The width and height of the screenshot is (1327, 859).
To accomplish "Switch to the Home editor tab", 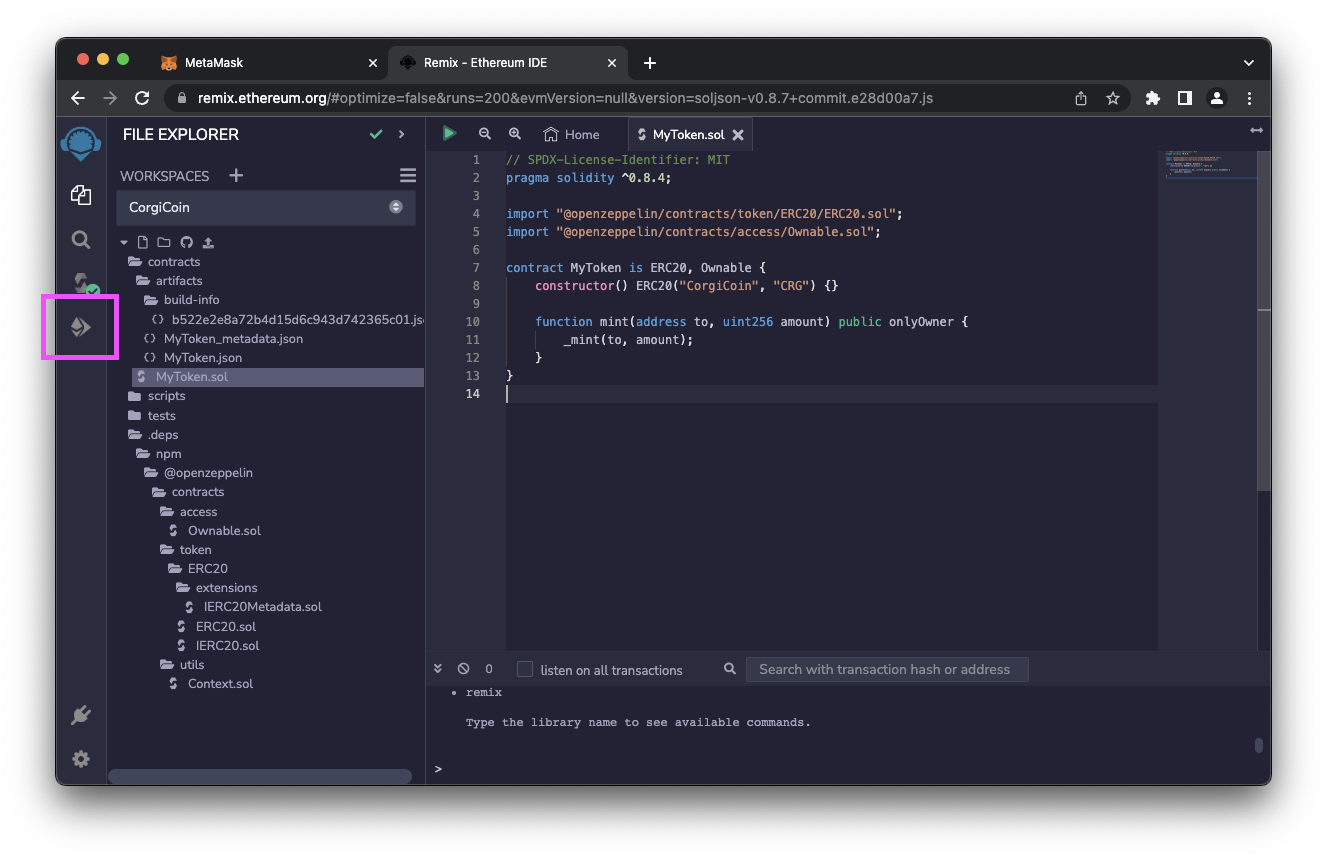I will (x=571, y=134).
